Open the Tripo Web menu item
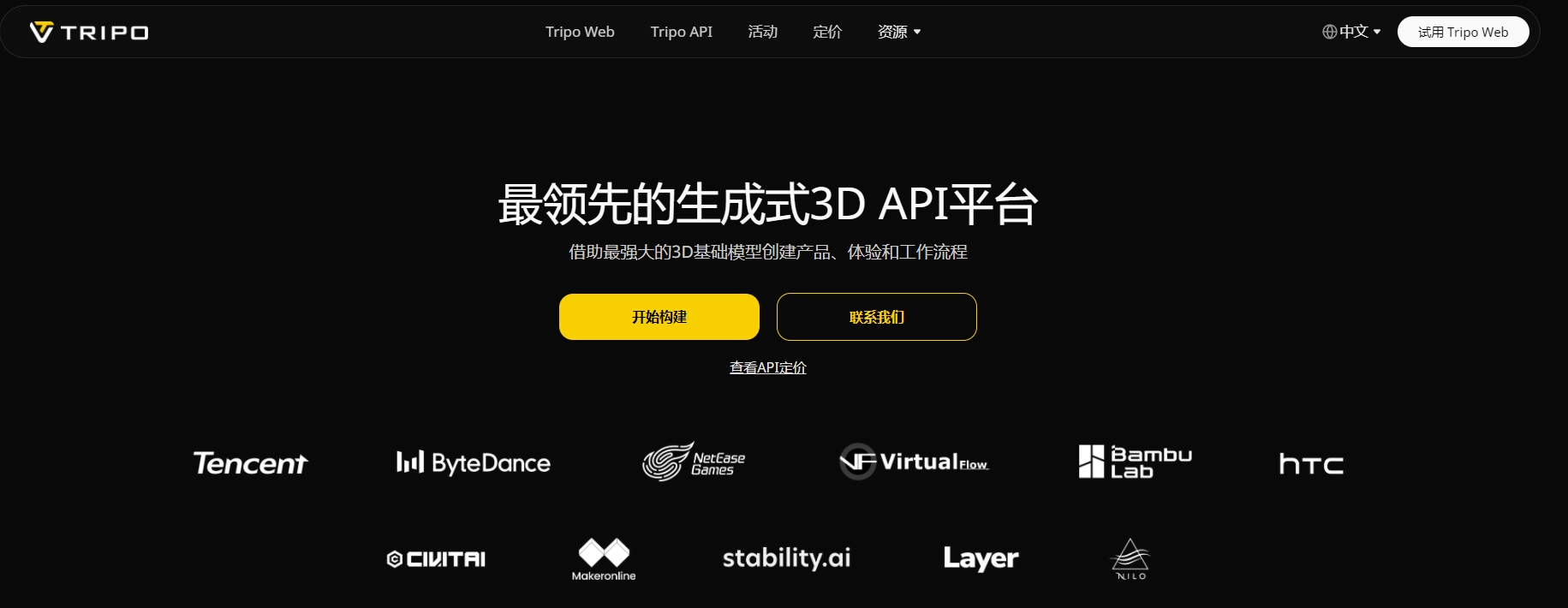 pyautogui.click(x=580, y=32)
